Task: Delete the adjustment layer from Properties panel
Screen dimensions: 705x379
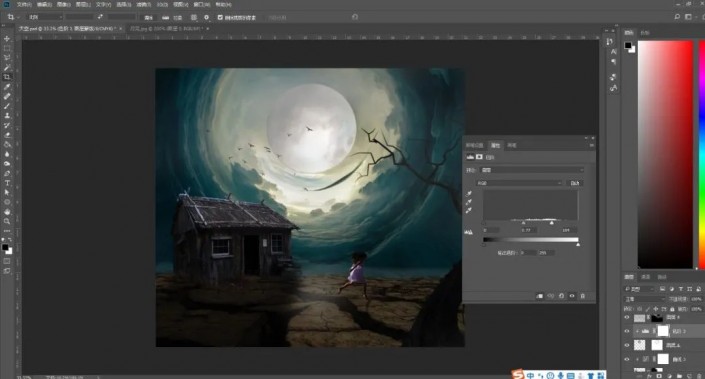Action: 583,296
